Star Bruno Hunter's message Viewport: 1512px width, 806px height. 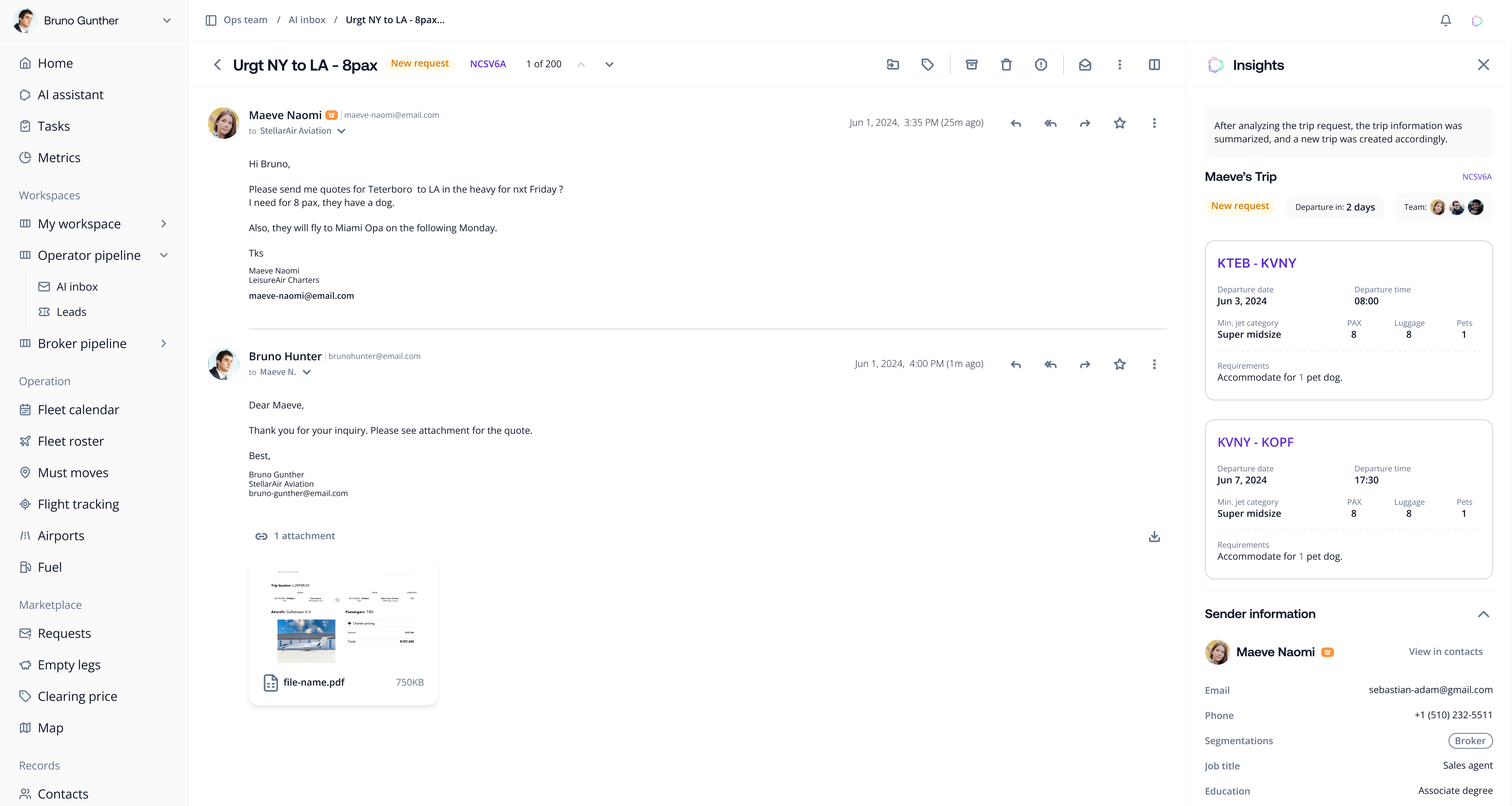point(1119,364)
